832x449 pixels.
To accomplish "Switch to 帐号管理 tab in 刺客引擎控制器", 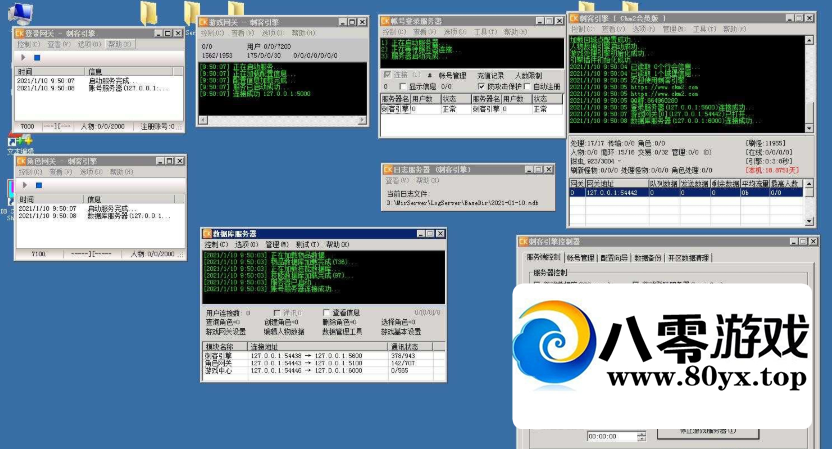I will pos(580,258).
